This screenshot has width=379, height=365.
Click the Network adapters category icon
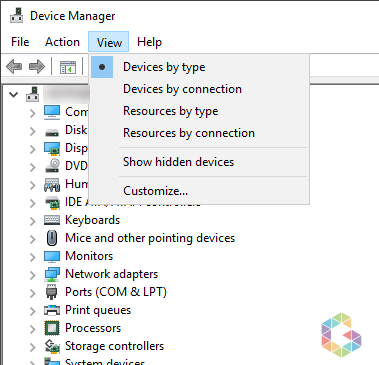(x=52, y=274)
